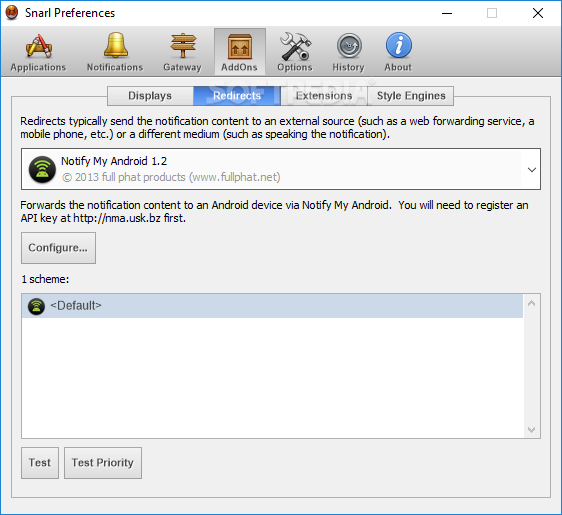Click the Snarl app icon in title bar
Screen dimensions: 562x515
click(x=12, y=13)
